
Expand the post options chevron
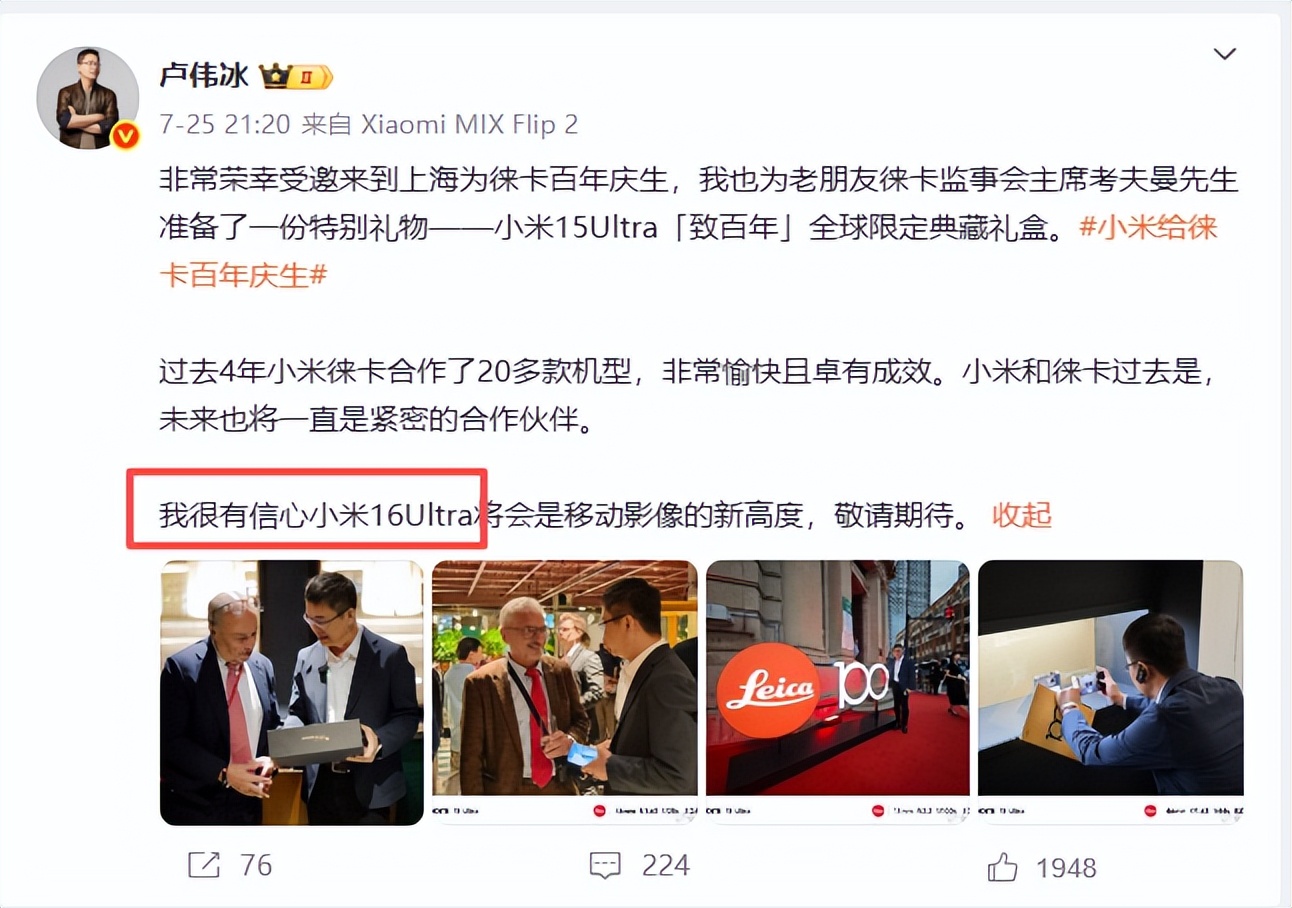[x=1224, y=54]
